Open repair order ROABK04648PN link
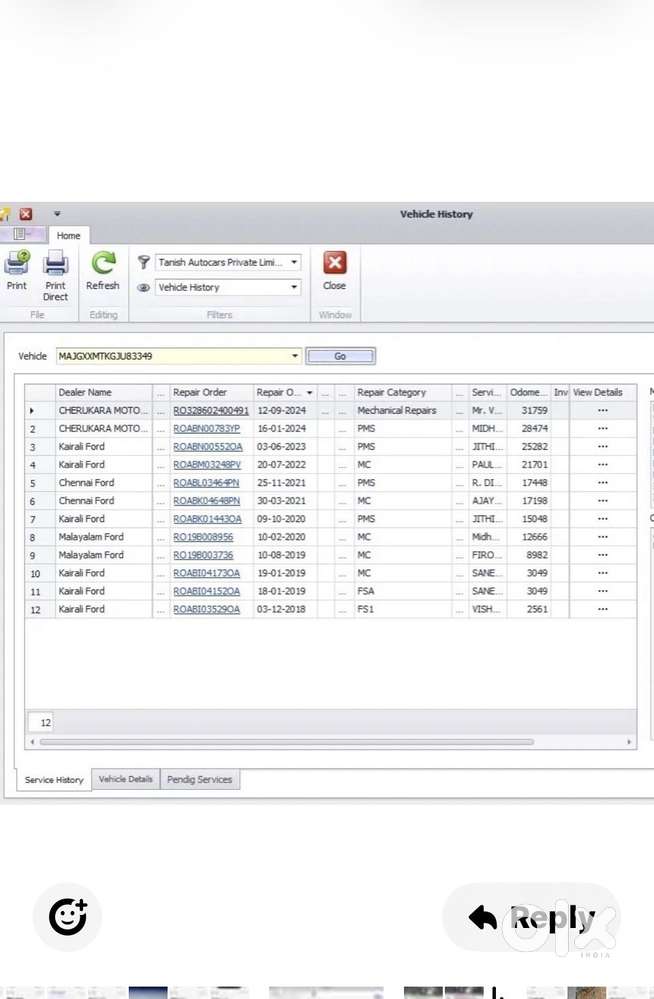Viewport: 654px width, 999px height. point(207,501)
